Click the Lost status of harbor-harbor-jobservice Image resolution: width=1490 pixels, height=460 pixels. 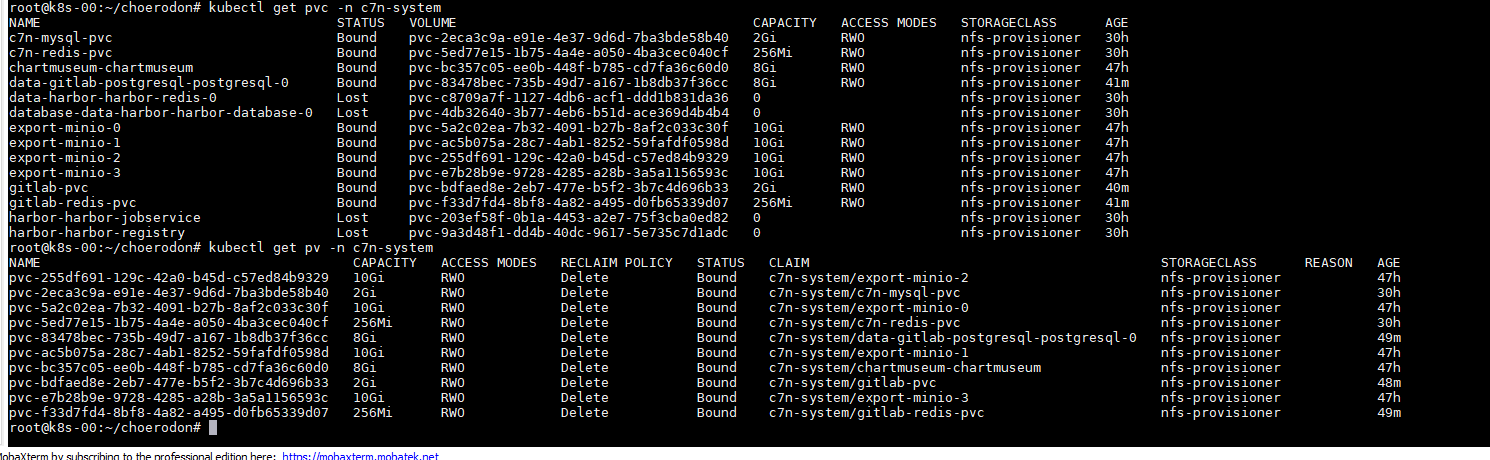pos(352,217)
